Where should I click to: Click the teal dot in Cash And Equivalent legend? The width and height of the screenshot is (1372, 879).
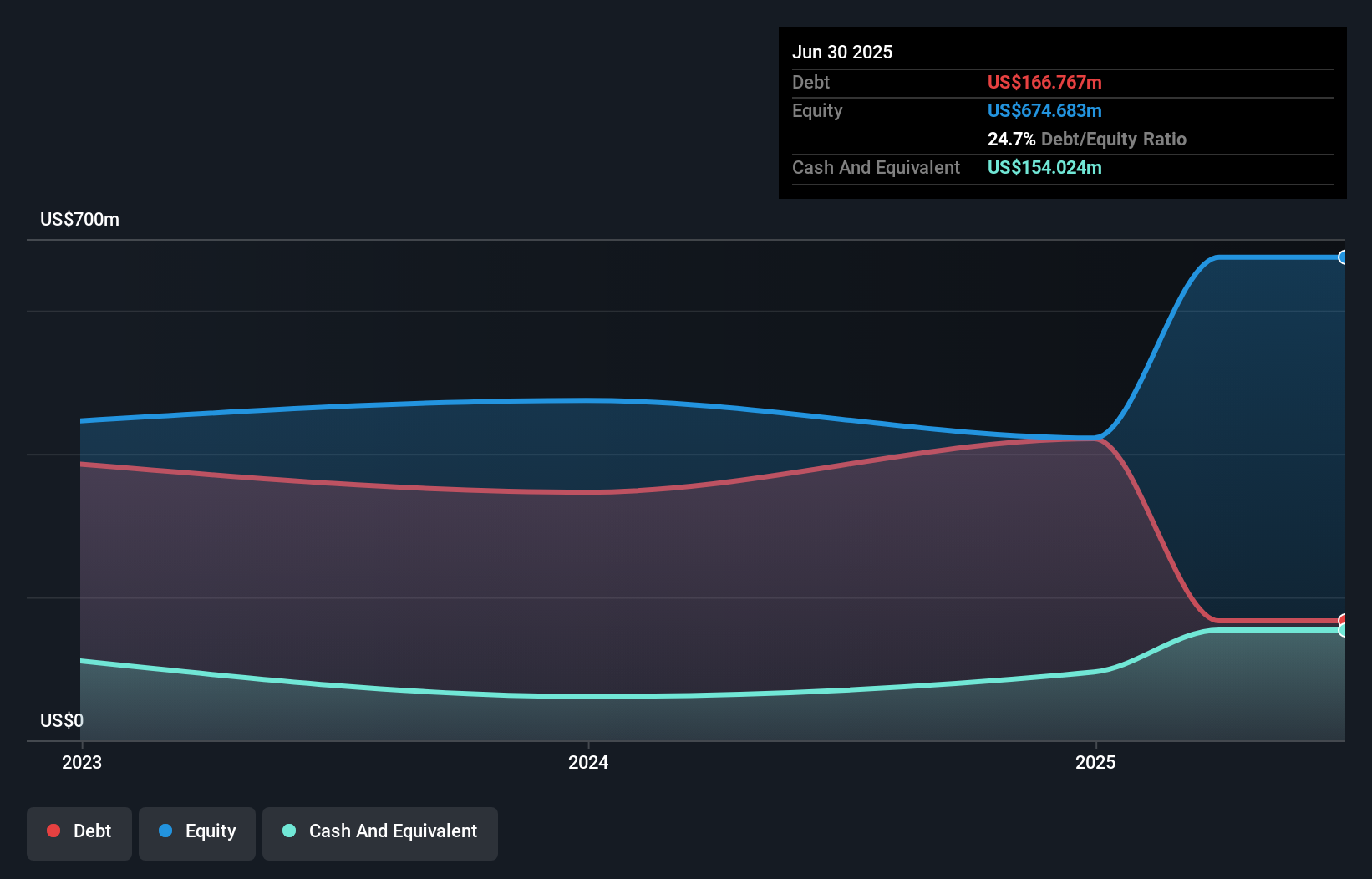[287, 831]
